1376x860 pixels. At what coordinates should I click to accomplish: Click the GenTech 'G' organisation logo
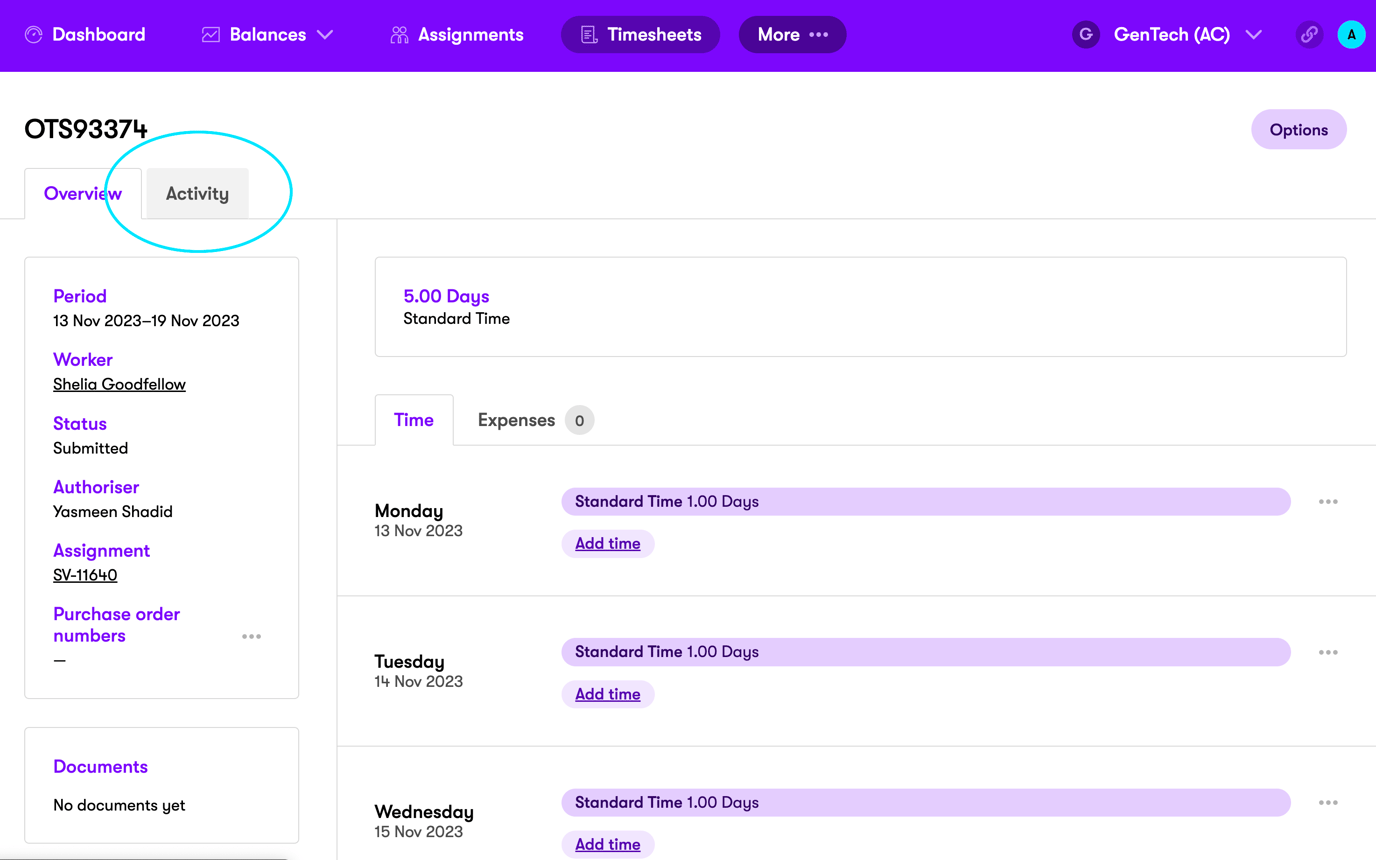[x=1085, y=35]
